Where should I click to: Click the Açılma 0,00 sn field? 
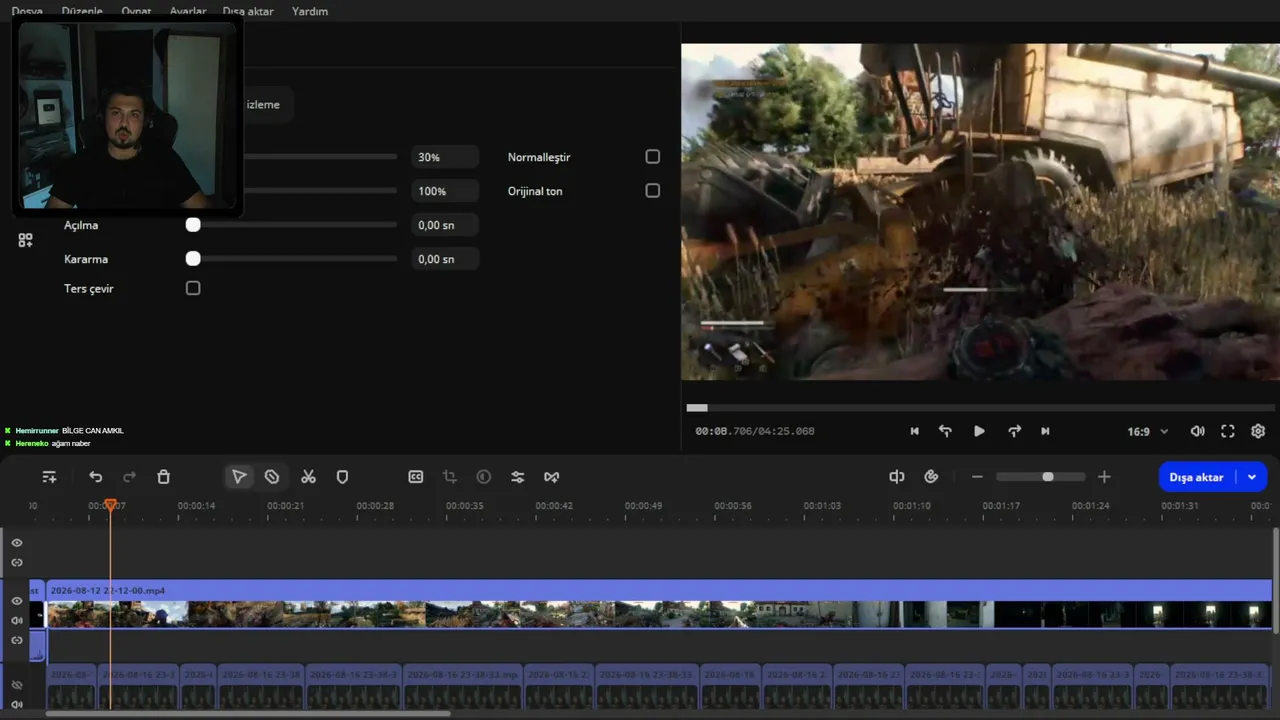point(445,225)
